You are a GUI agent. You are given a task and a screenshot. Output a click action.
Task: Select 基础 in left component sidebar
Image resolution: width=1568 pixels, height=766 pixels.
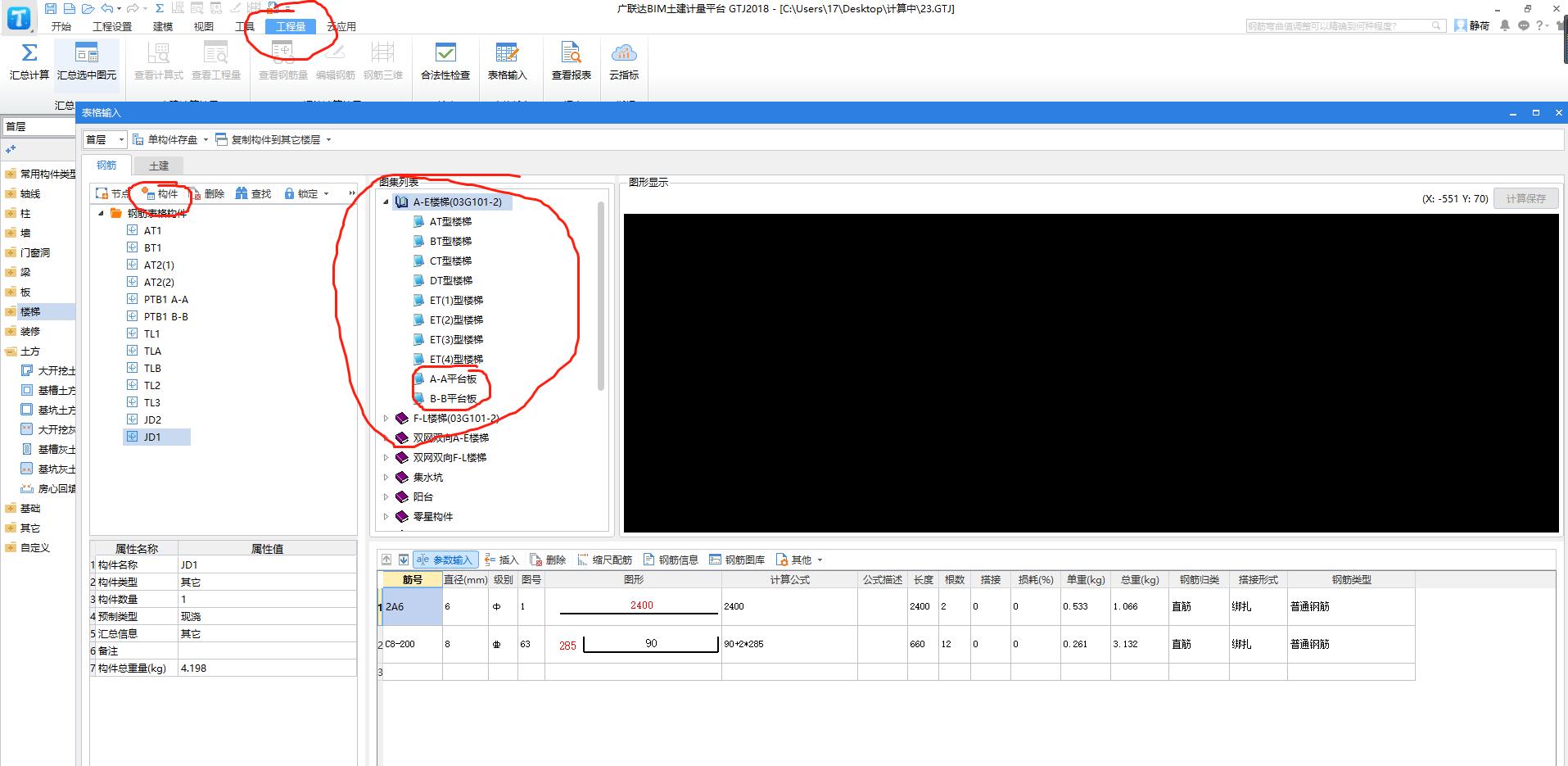point(30,508)
